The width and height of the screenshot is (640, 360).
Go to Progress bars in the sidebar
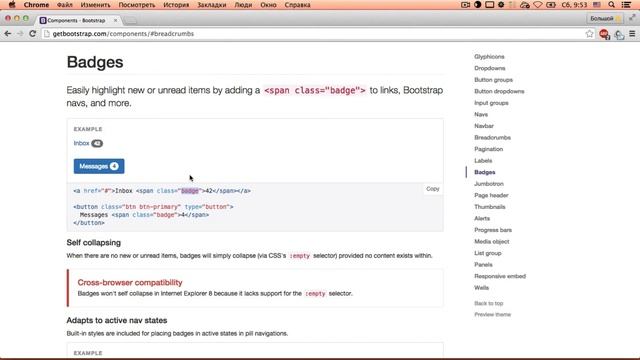pos(493,230)
